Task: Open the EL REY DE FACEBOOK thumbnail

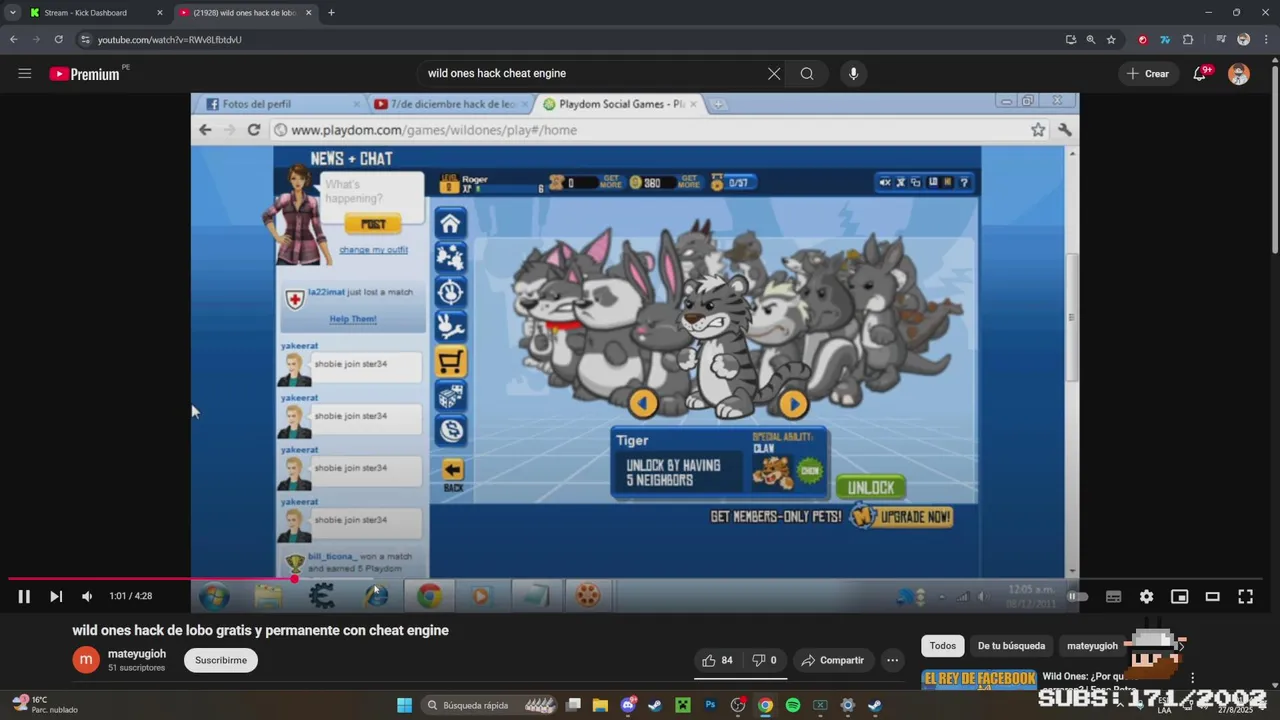Action: (x=979, y=680)
